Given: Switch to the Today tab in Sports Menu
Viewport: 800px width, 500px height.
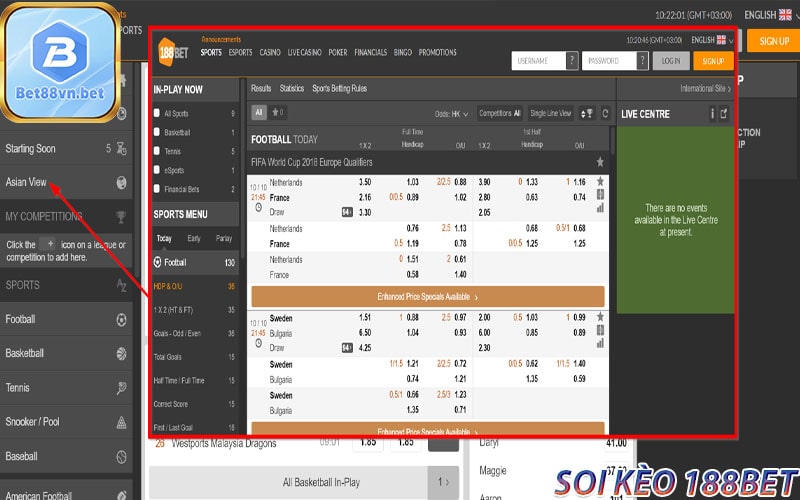Looking at the screenshot, I should click(x=164, y=238).
